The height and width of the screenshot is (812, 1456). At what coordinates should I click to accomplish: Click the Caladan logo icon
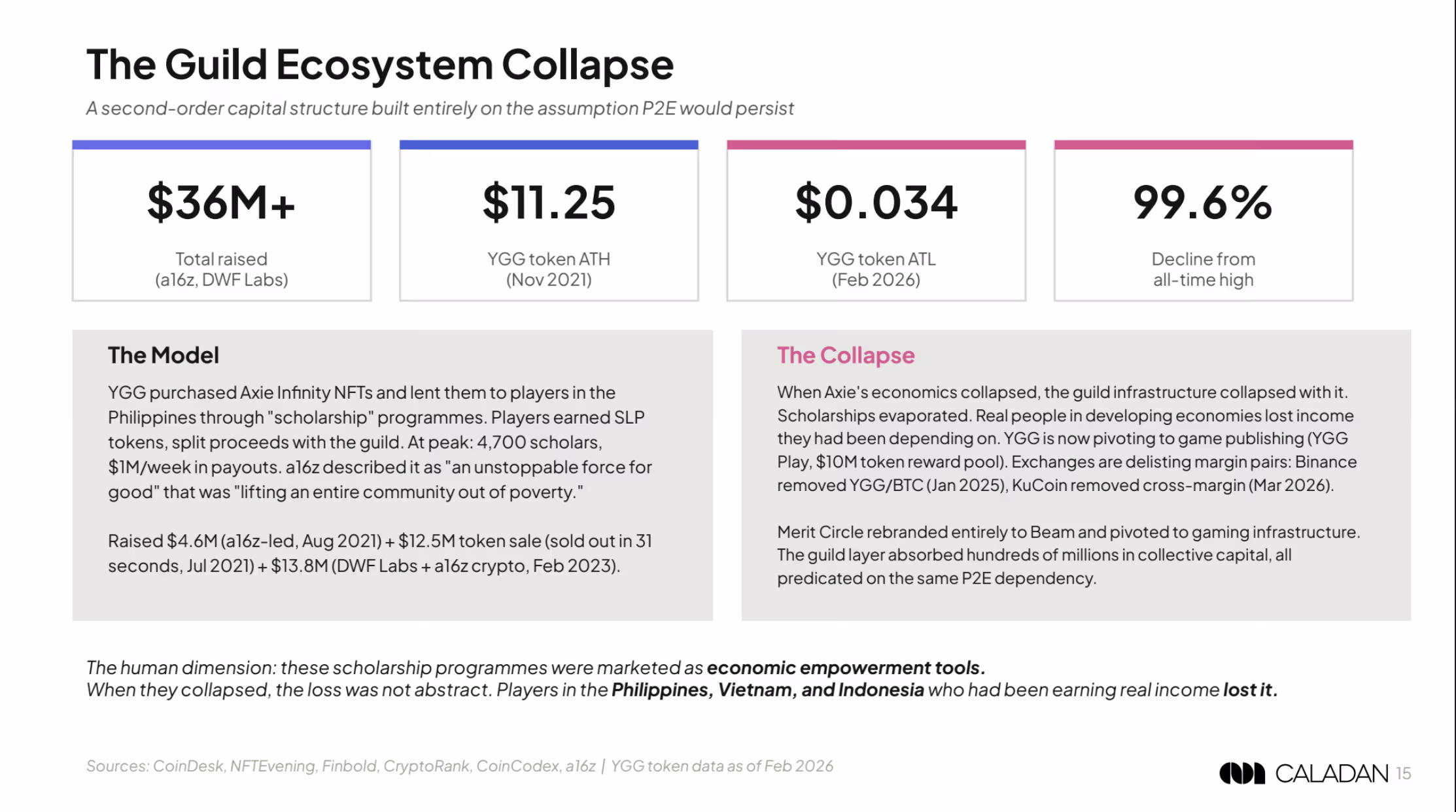[x=1241, y=773]
